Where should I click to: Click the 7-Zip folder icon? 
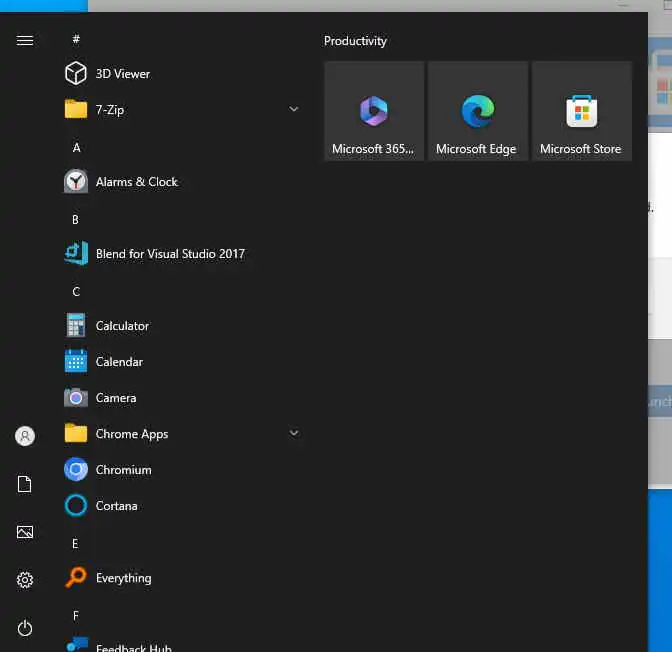point(76,109)
